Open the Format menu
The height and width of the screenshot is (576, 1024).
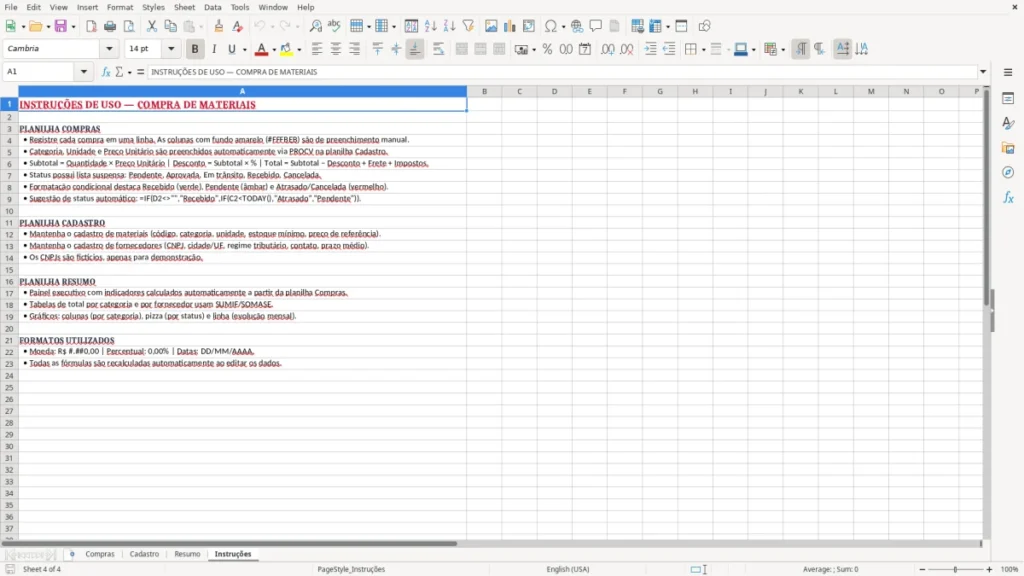click(120, 7)
